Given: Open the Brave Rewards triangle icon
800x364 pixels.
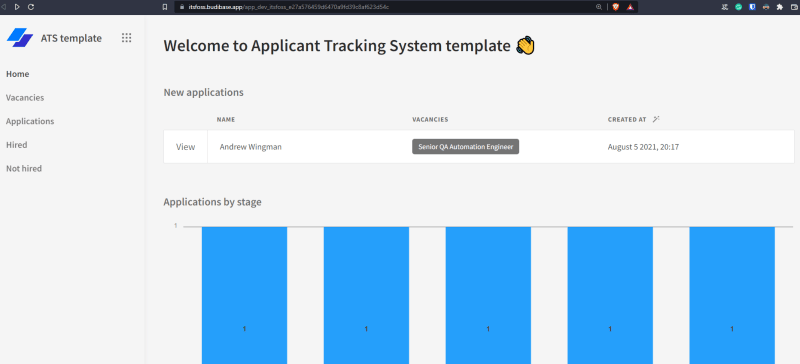Looking at the screenshot, I should pyautogui.click(x=630, y=7).
